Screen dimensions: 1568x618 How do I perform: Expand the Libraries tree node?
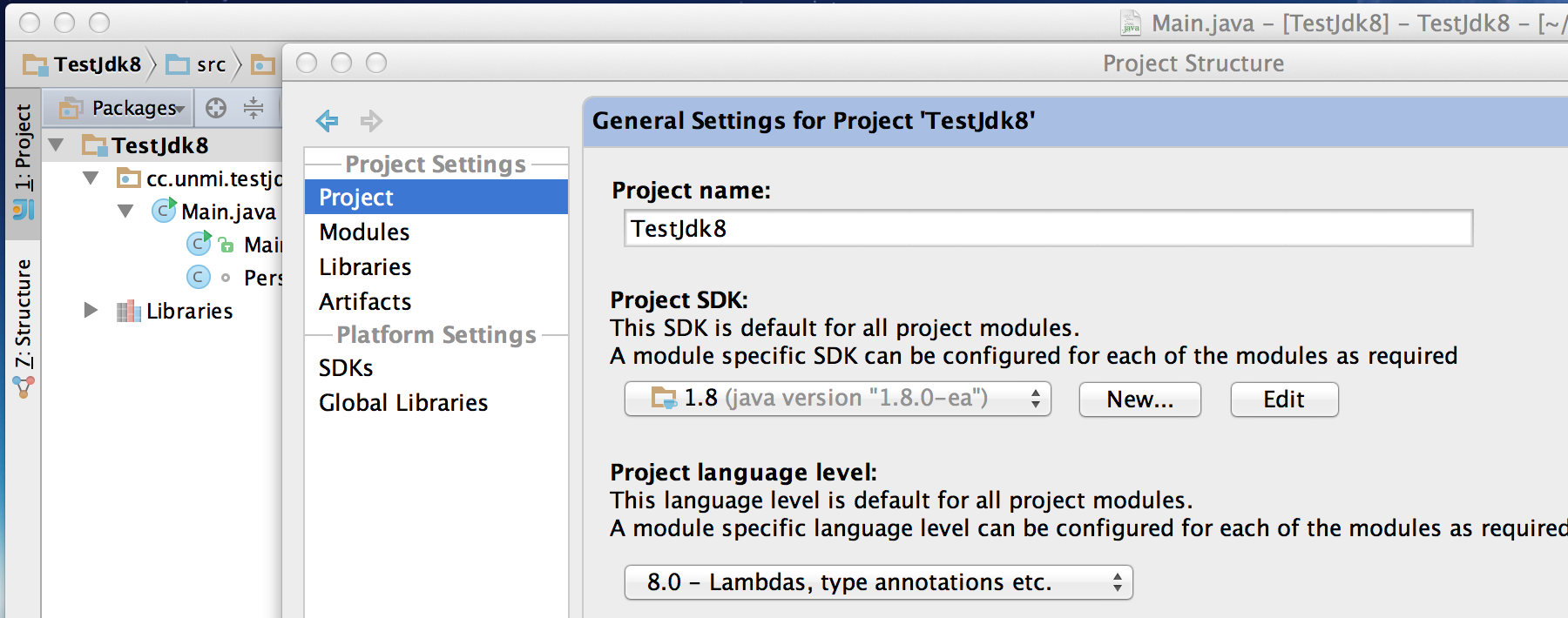coord(91,310)
